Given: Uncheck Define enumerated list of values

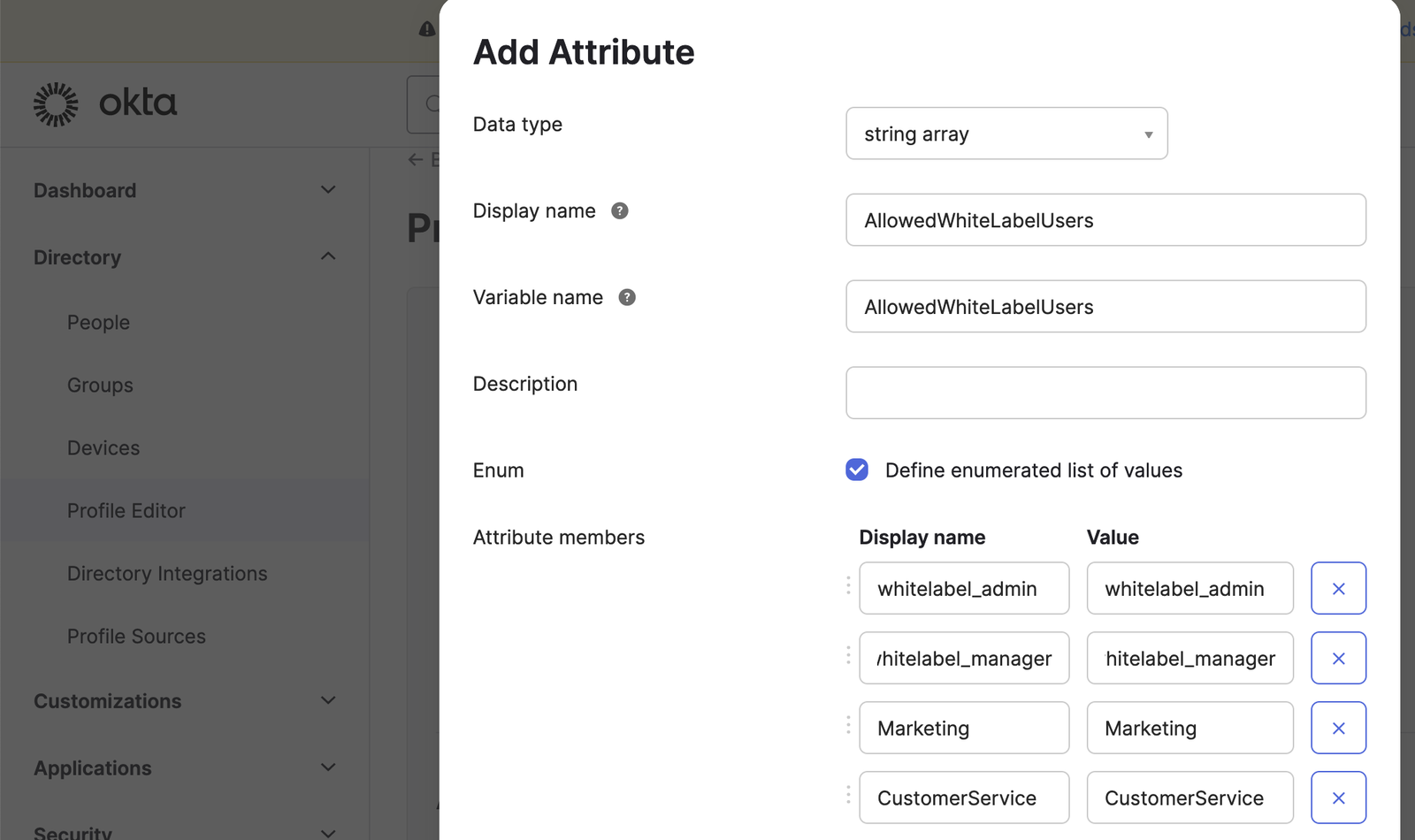Looking at the screenshot, I should [857, 470].
